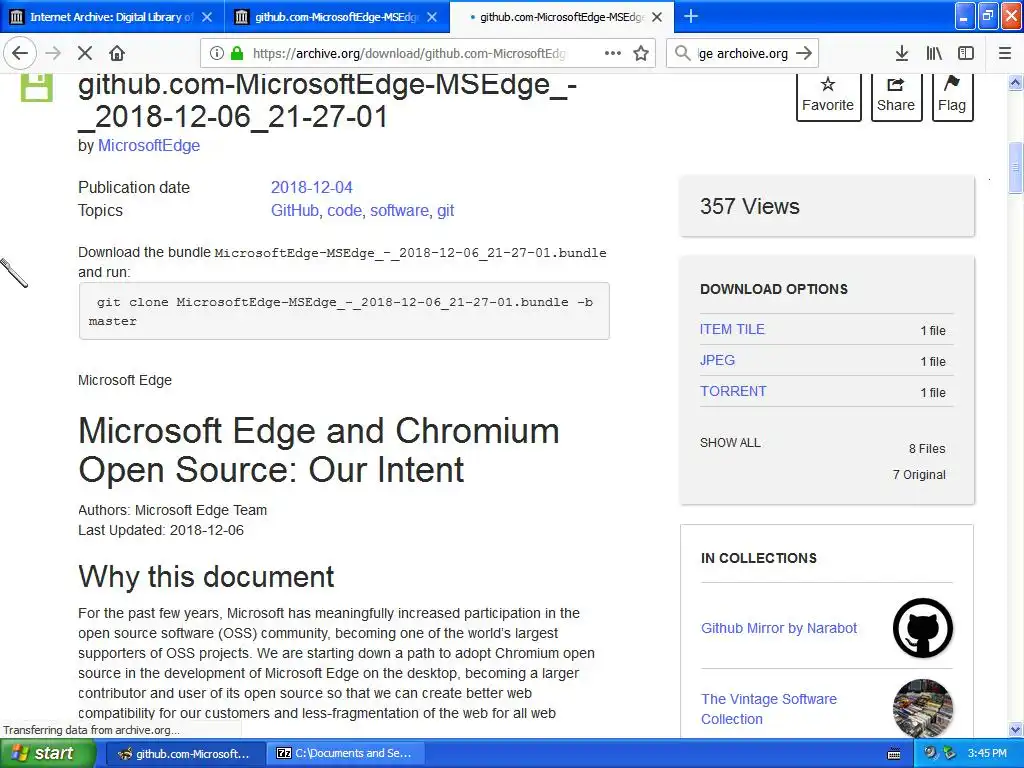Open the Downloads panel
Screen dimensions: 1024x768
(902, 53)
